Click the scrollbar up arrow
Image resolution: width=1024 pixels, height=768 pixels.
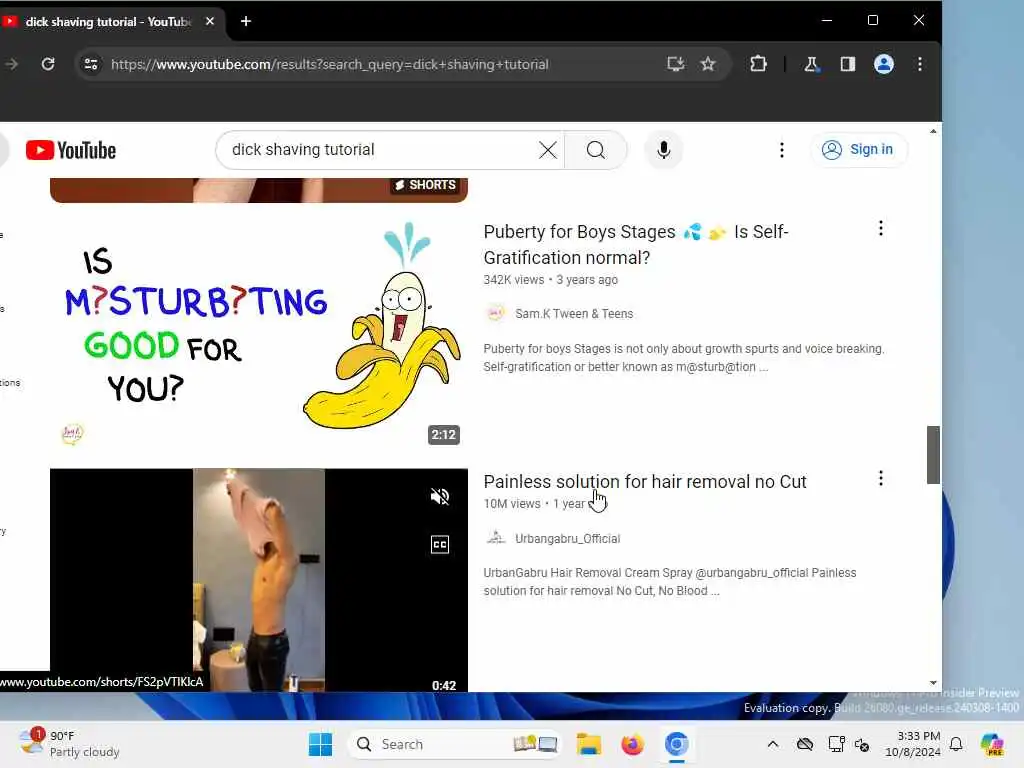(x=933, y=131)
